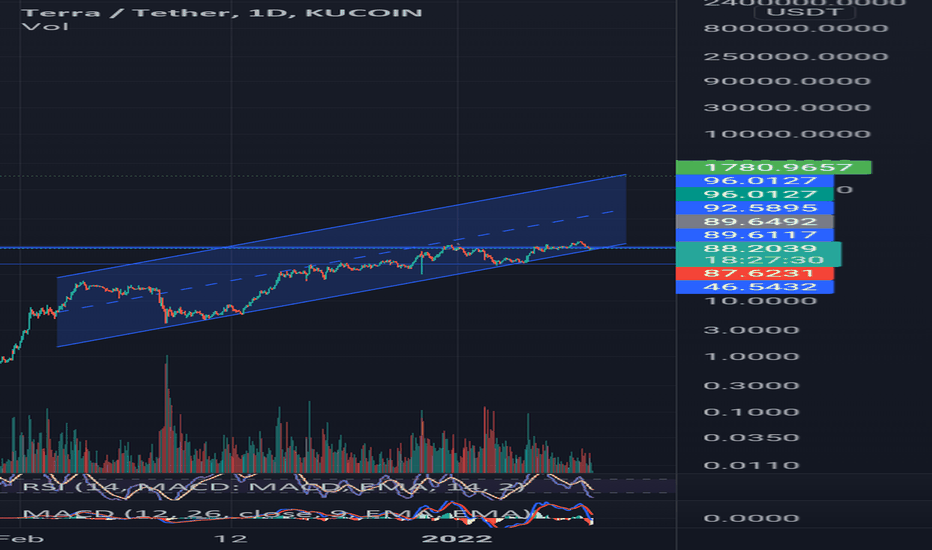Image resolution: width=932 pixels, height=550 pixels.
Task: Click the Terra / Tether, 1D, KUCOIN title
Action: 222,12
